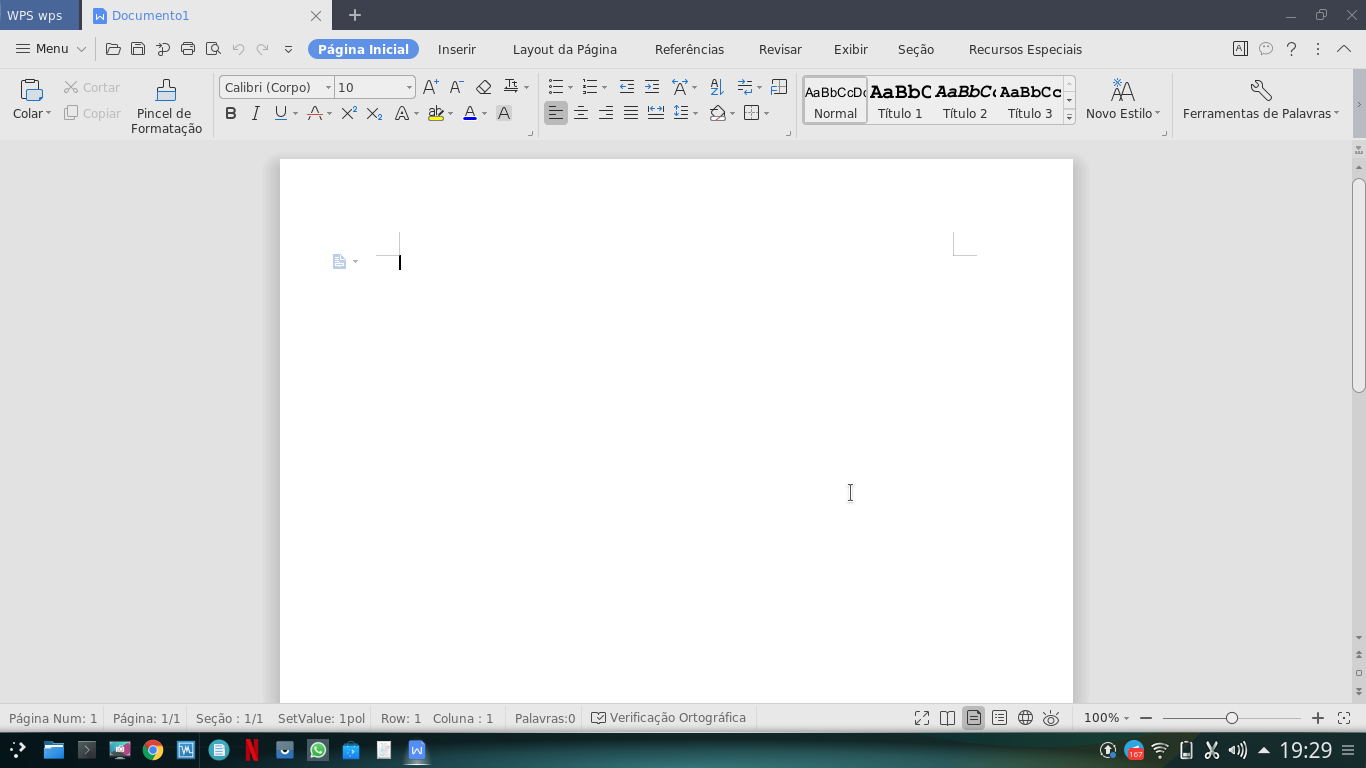
Task: Open the zoom percentage dropdown 100%
Action: [x=1106, y=718]
